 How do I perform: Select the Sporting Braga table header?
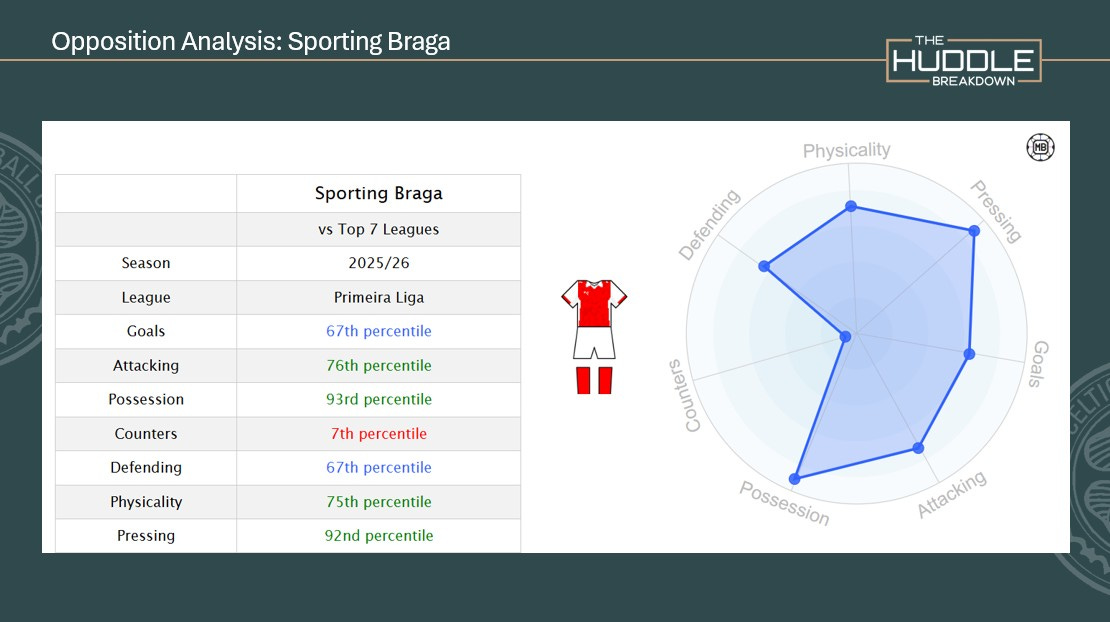(x=378, y=193)
